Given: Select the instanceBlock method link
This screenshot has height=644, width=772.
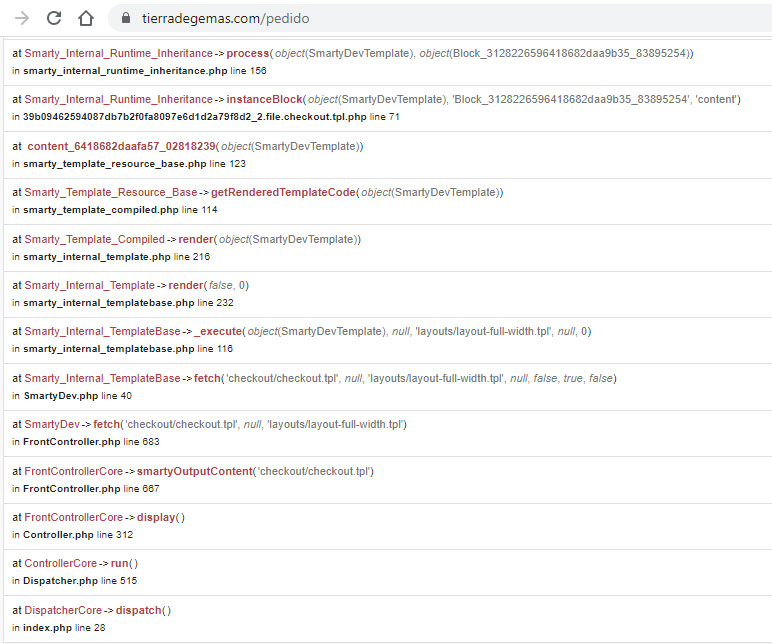Looking at the screenshot, I should click(x=264, y=99).
